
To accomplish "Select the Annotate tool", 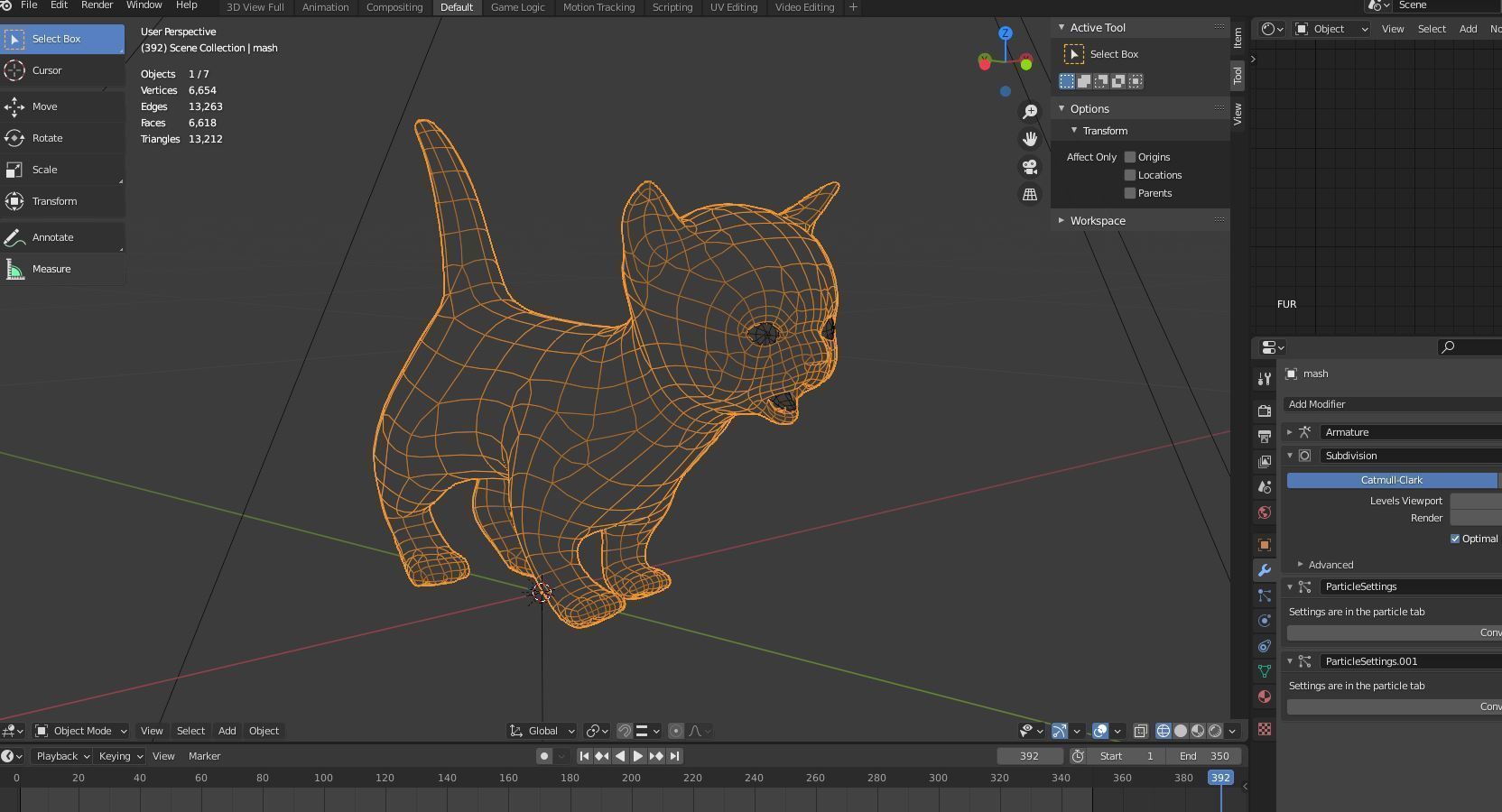I will coord(61,237).
